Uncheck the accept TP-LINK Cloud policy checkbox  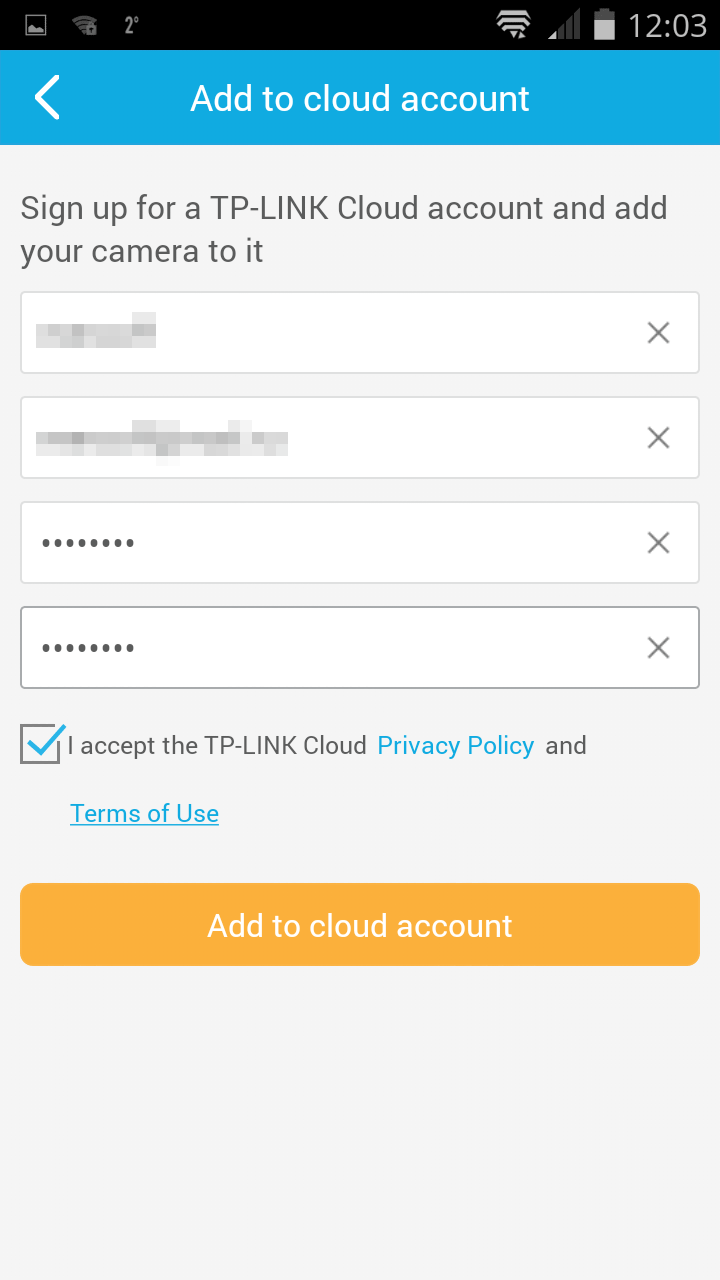click(41, 745)
